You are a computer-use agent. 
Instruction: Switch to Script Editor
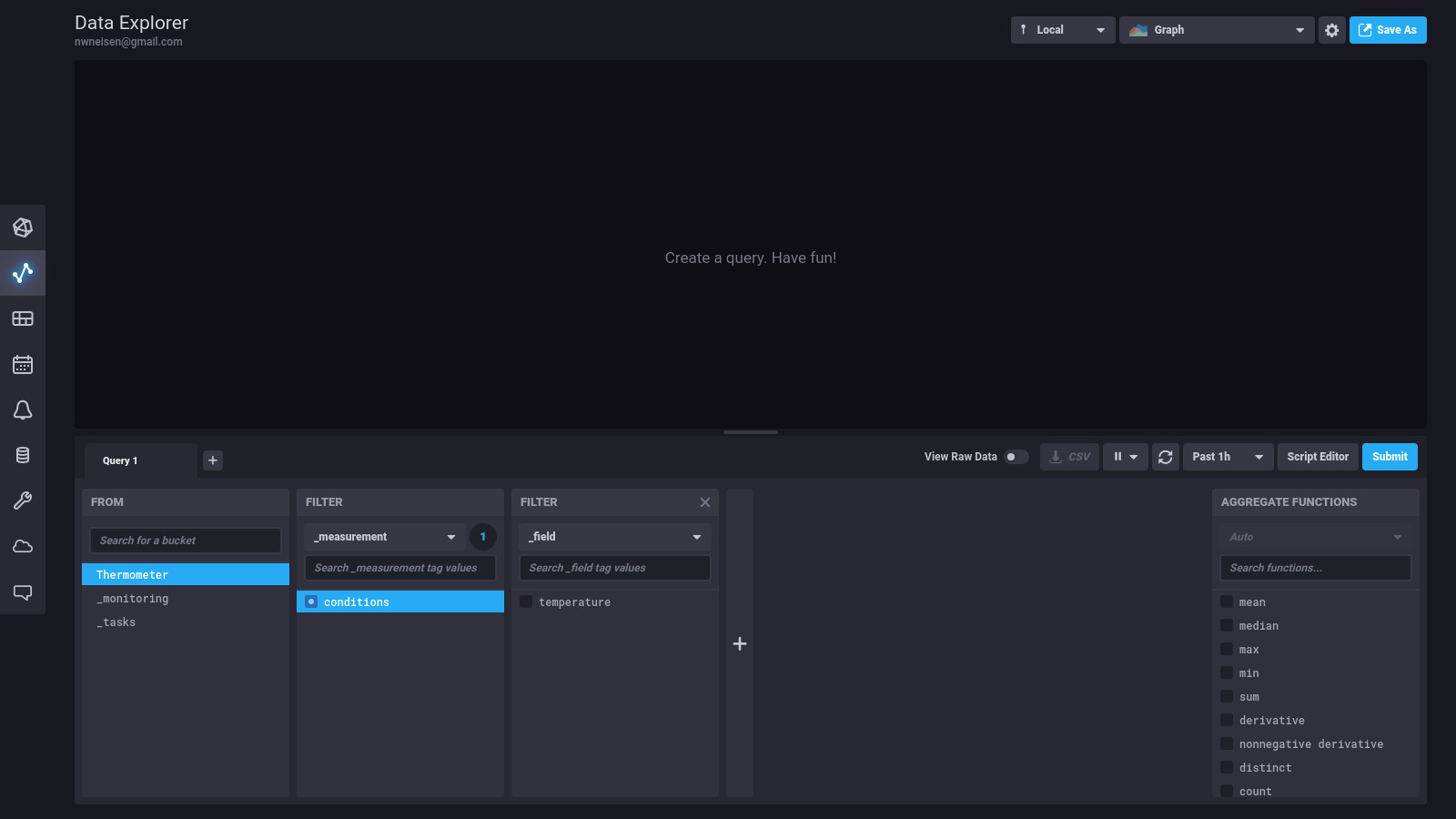pos(1318,457)
